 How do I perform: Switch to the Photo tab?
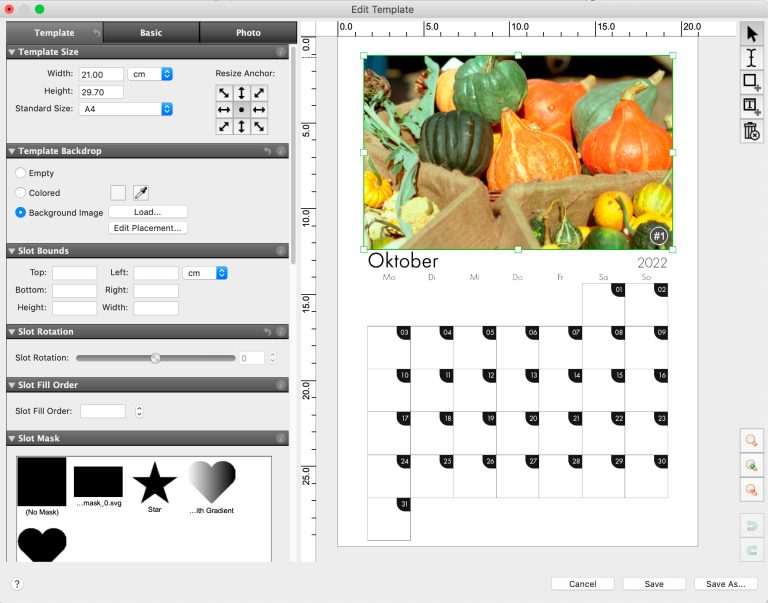click(248, 33)
